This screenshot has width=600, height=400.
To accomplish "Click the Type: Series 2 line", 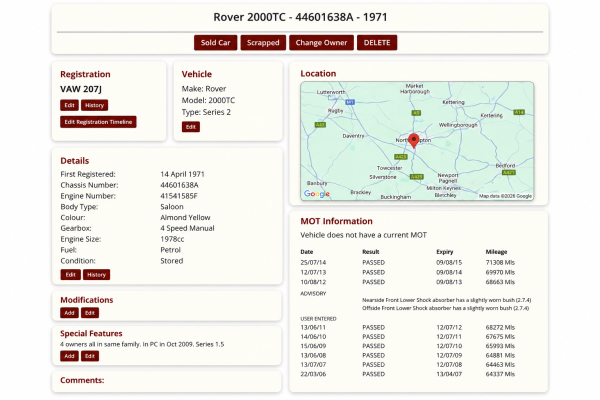I will 206,112.
